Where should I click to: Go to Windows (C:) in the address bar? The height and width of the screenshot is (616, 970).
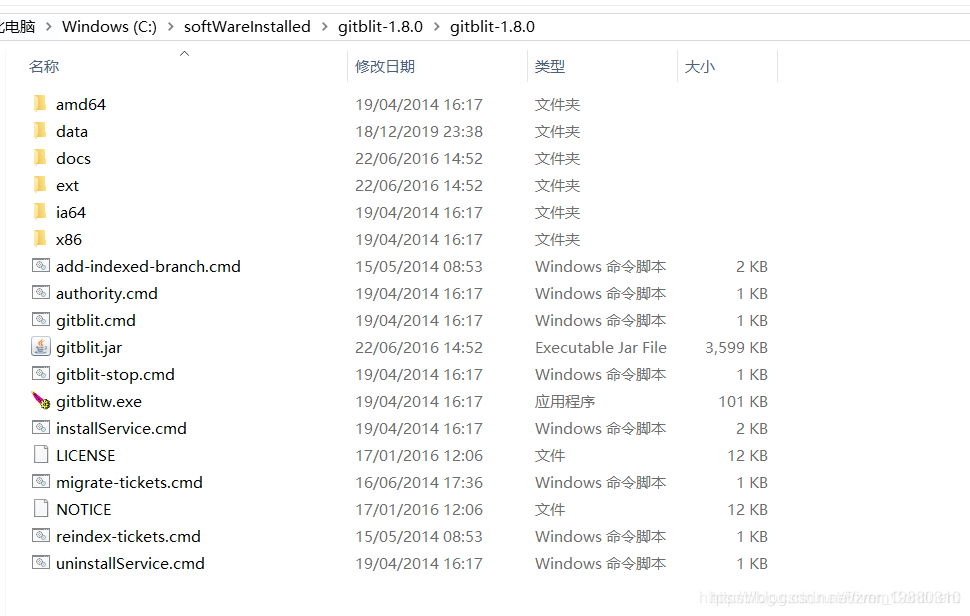[x=109, y=27]
